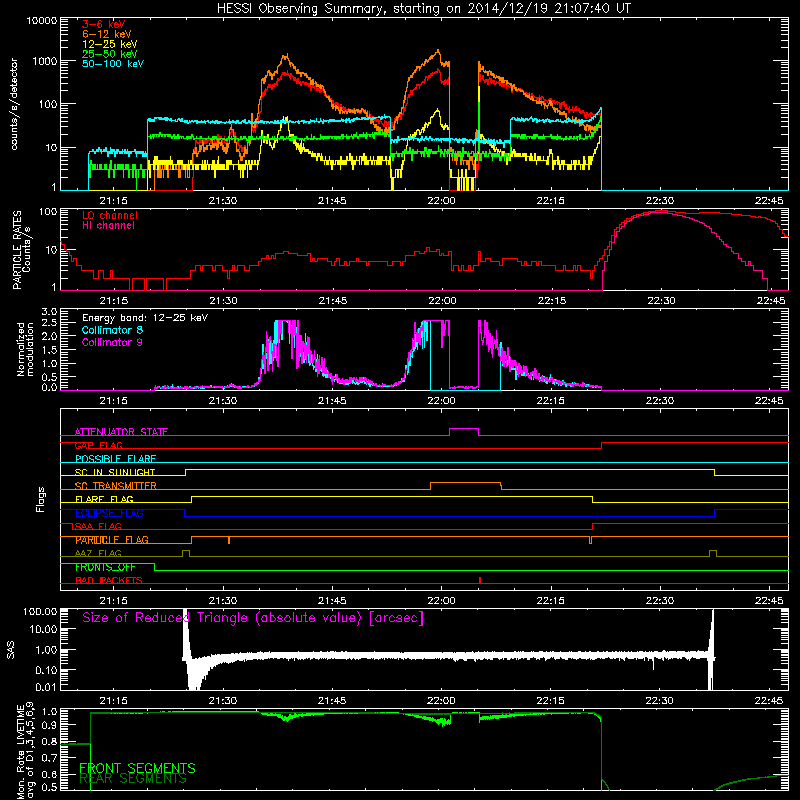Select the Collimator 9 legend label
The image size is (800, 800).
tap(112, 342)
